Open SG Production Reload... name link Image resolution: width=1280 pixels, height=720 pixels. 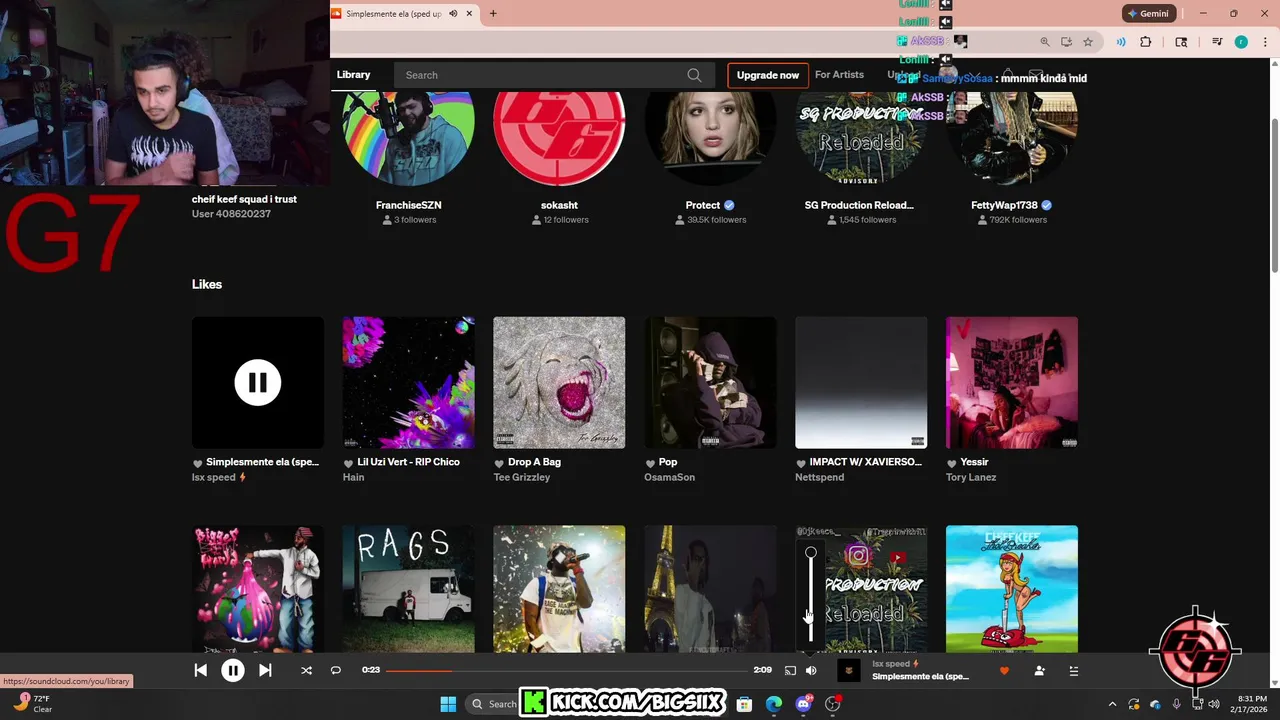click(x=859, y=205)
